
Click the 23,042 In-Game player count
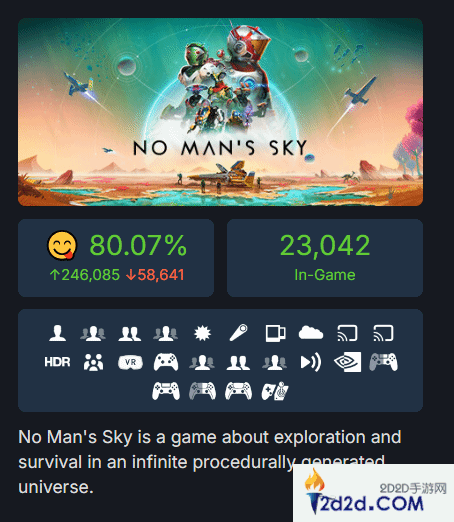click(x=325, y=245)
